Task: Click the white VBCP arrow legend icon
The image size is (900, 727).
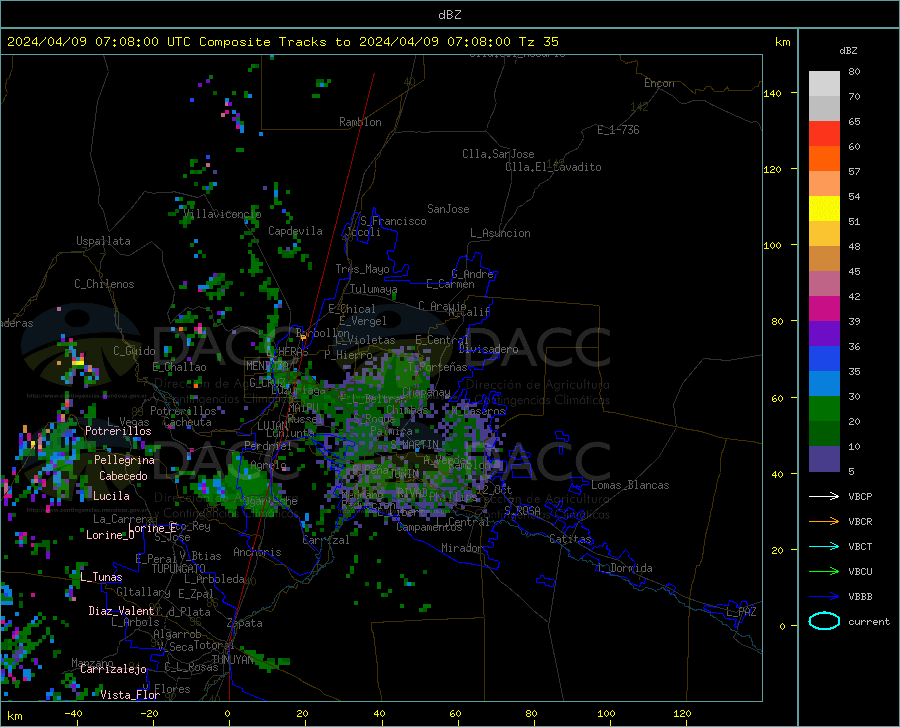Action: click(824, 496)
